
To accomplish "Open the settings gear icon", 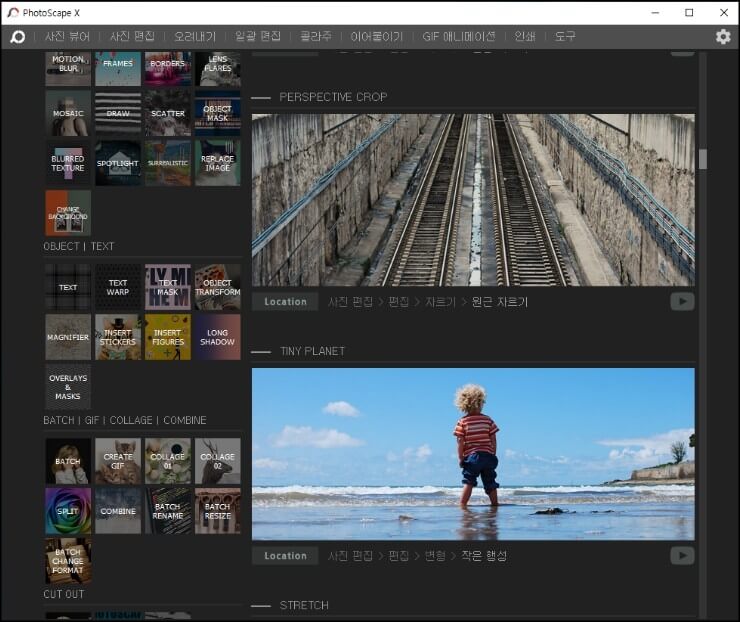I will [x=723, y=37].
